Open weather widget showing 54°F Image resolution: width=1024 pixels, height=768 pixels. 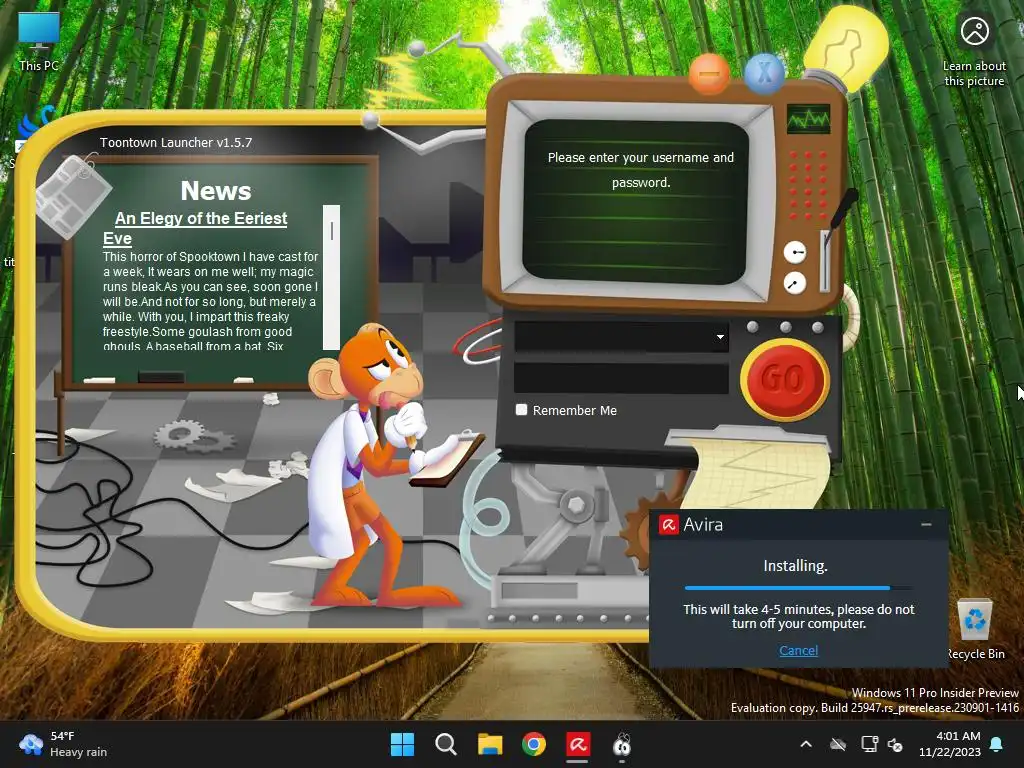pos(63,744)
